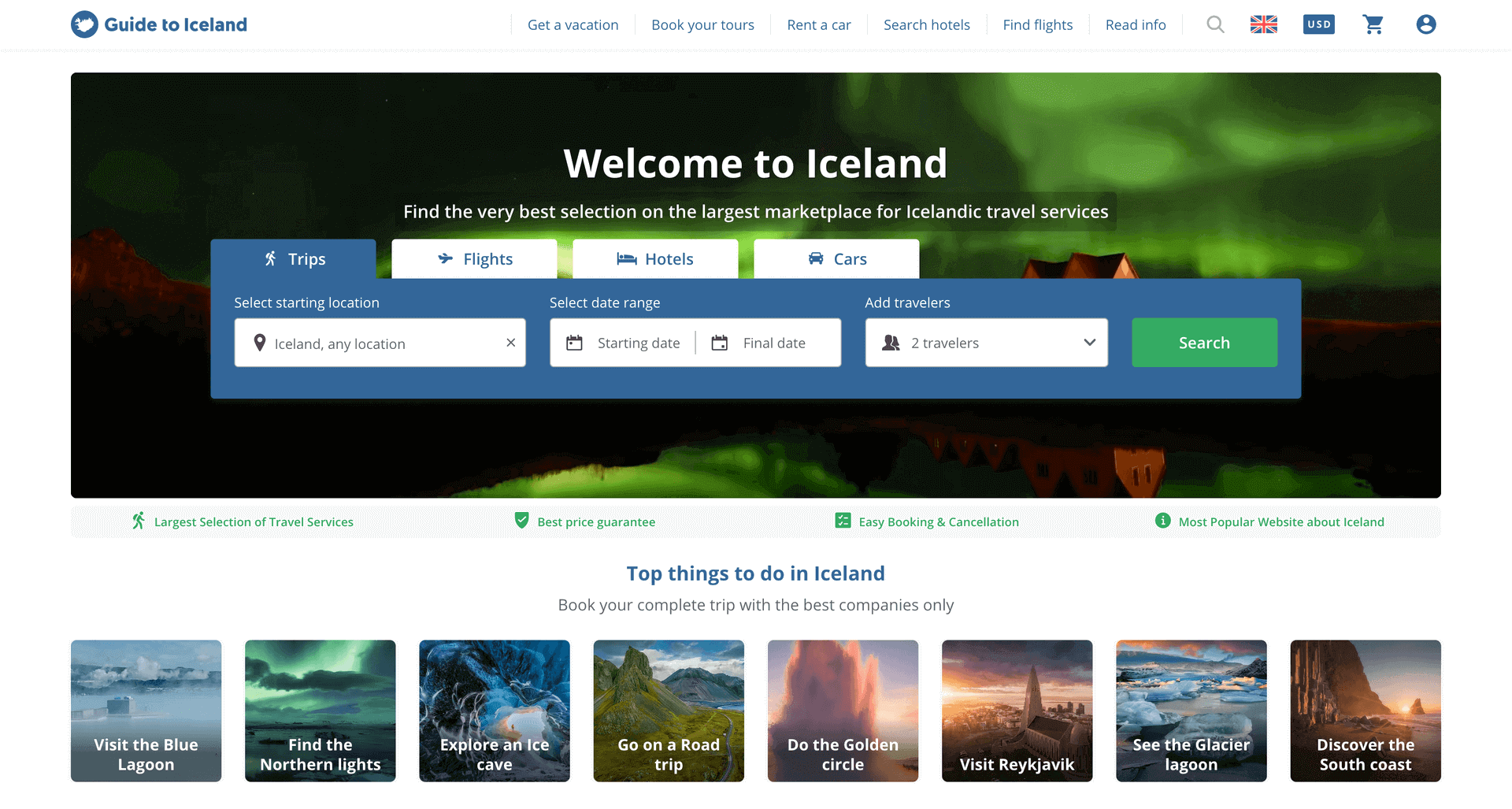Screen dimensions: 1512x809
Task: Click the info icon by Most Popular Website
Action: [1162, 520]
